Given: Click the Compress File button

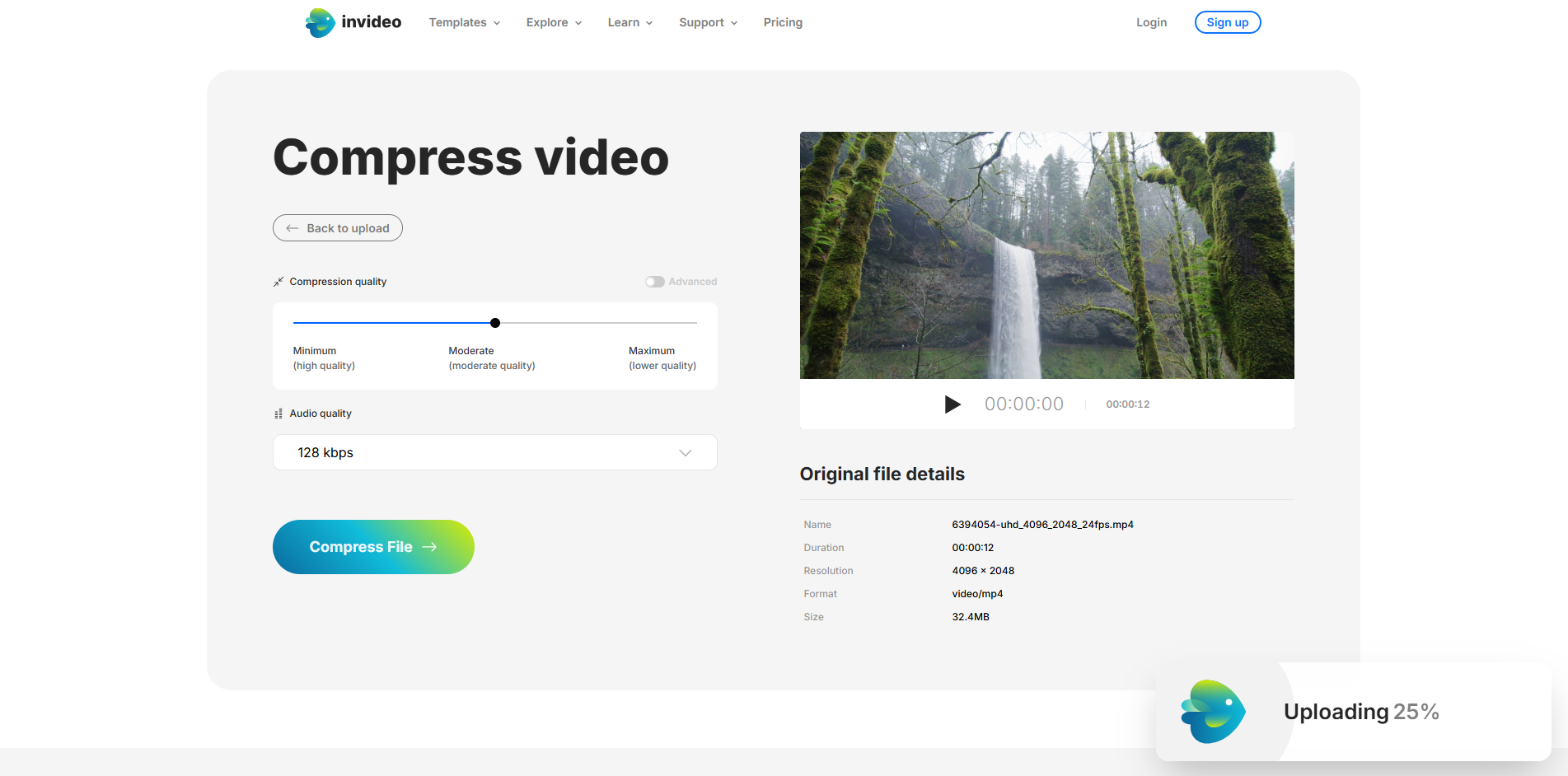Looking at the screenshot, I should [x=372, y=546].
